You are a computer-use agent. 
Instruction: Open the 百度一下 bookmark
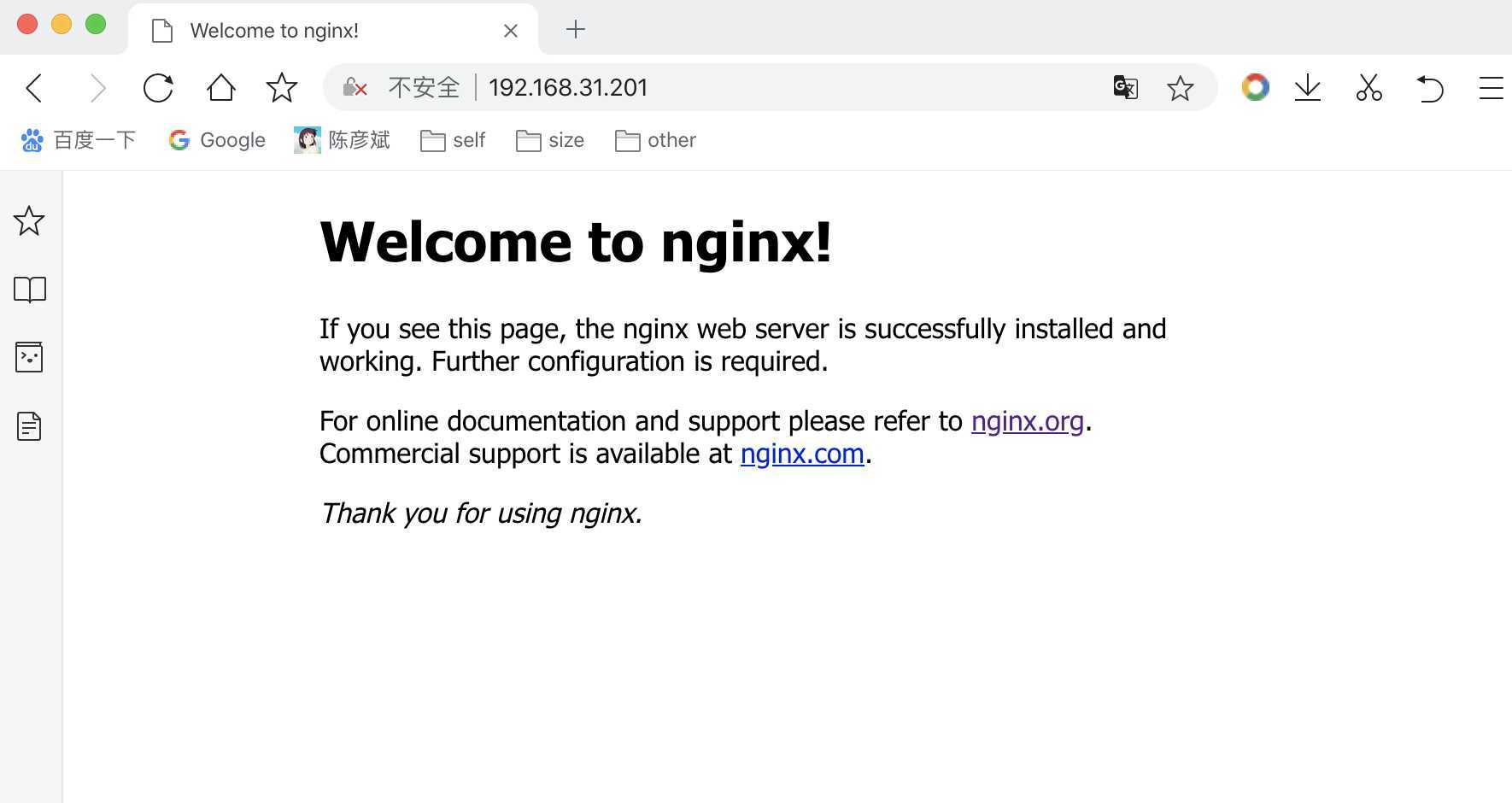coord(79,140)
